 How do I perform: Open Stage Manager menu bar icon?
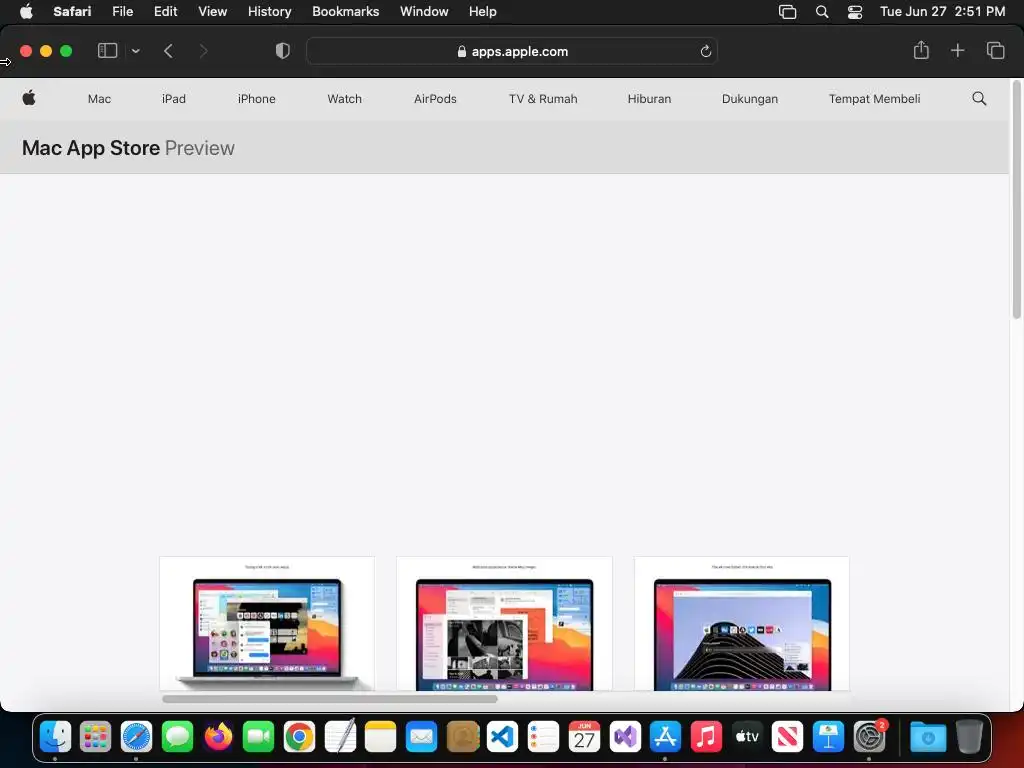point(788,12)
